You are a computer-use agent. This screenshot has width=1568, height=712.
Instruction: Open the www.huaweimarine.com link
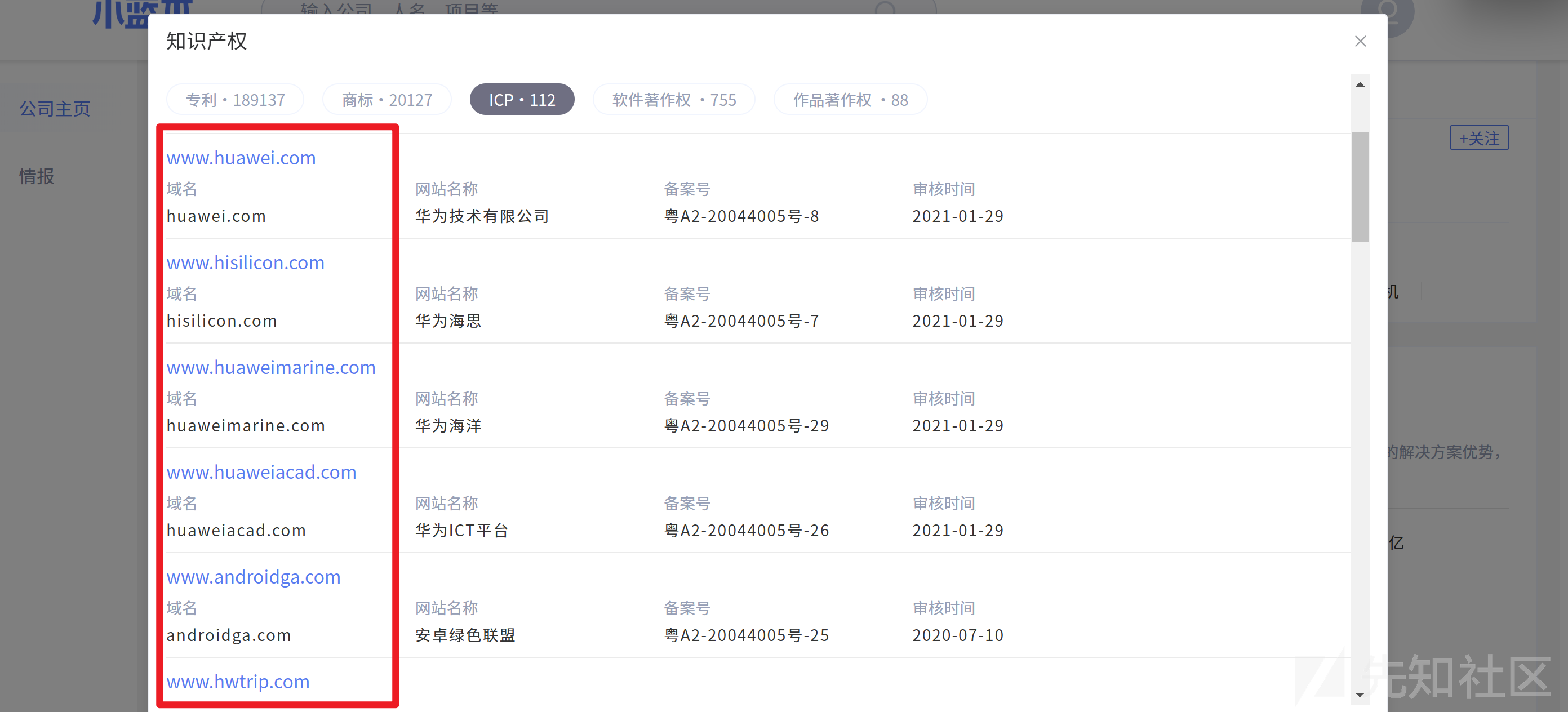click(272, 368)
